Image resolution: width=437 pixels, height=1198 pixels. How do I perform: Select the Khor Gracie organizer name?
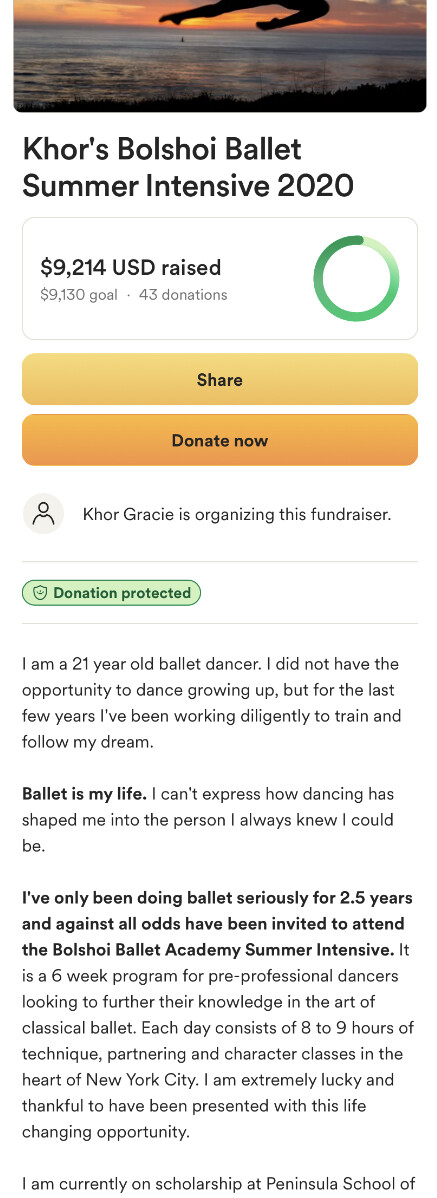128,514
